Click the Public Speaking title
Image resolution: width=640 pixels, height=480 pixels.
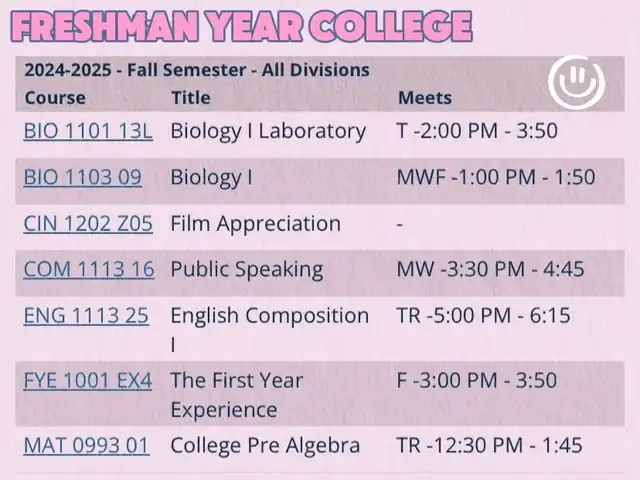[x=247, y=270]
